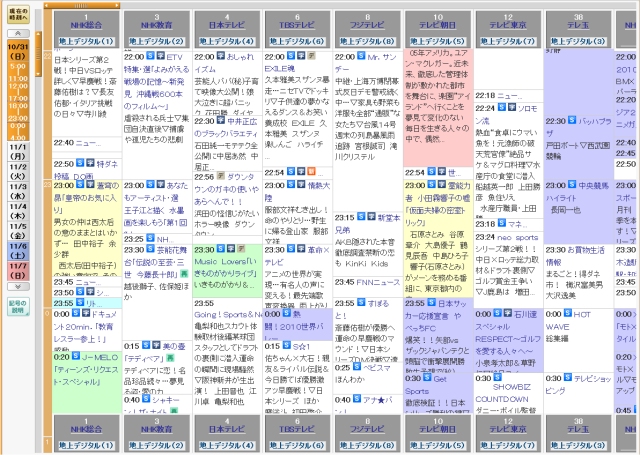This screenshot has width=640, height=455.
Task: Select the 10/31 (日) date in sidebar
Action: point(18,51)
